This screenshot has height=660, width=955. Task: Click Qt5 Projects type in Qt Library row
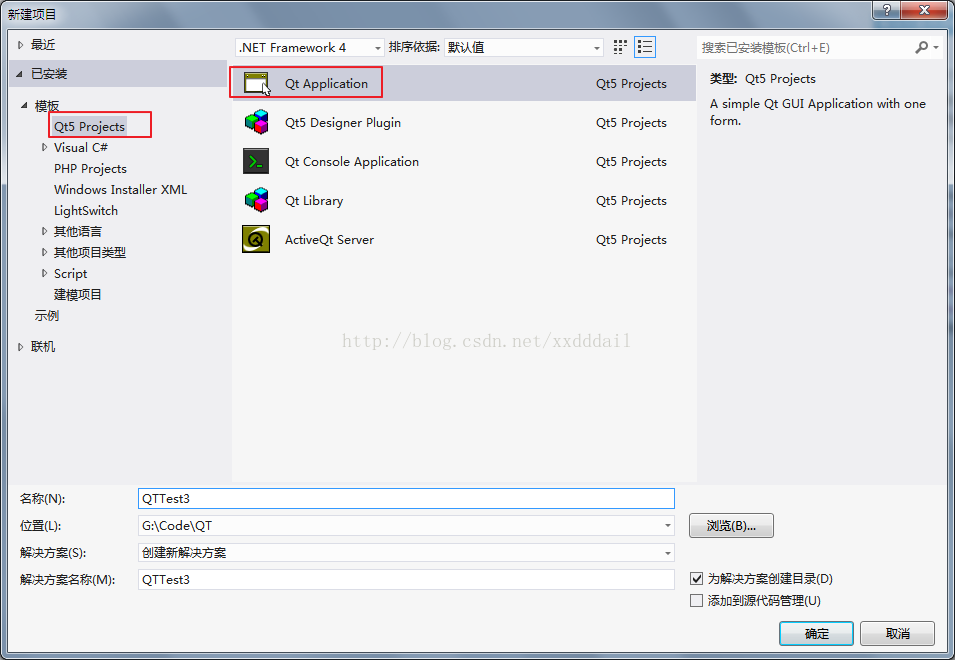click(631, 201)
